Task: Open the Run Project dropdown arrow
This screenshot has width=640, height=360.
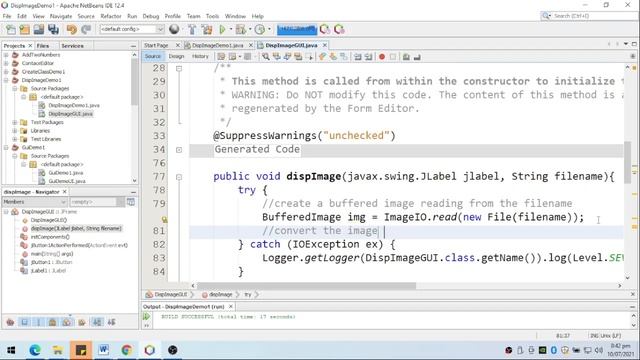Action: (x=231, y=29)
